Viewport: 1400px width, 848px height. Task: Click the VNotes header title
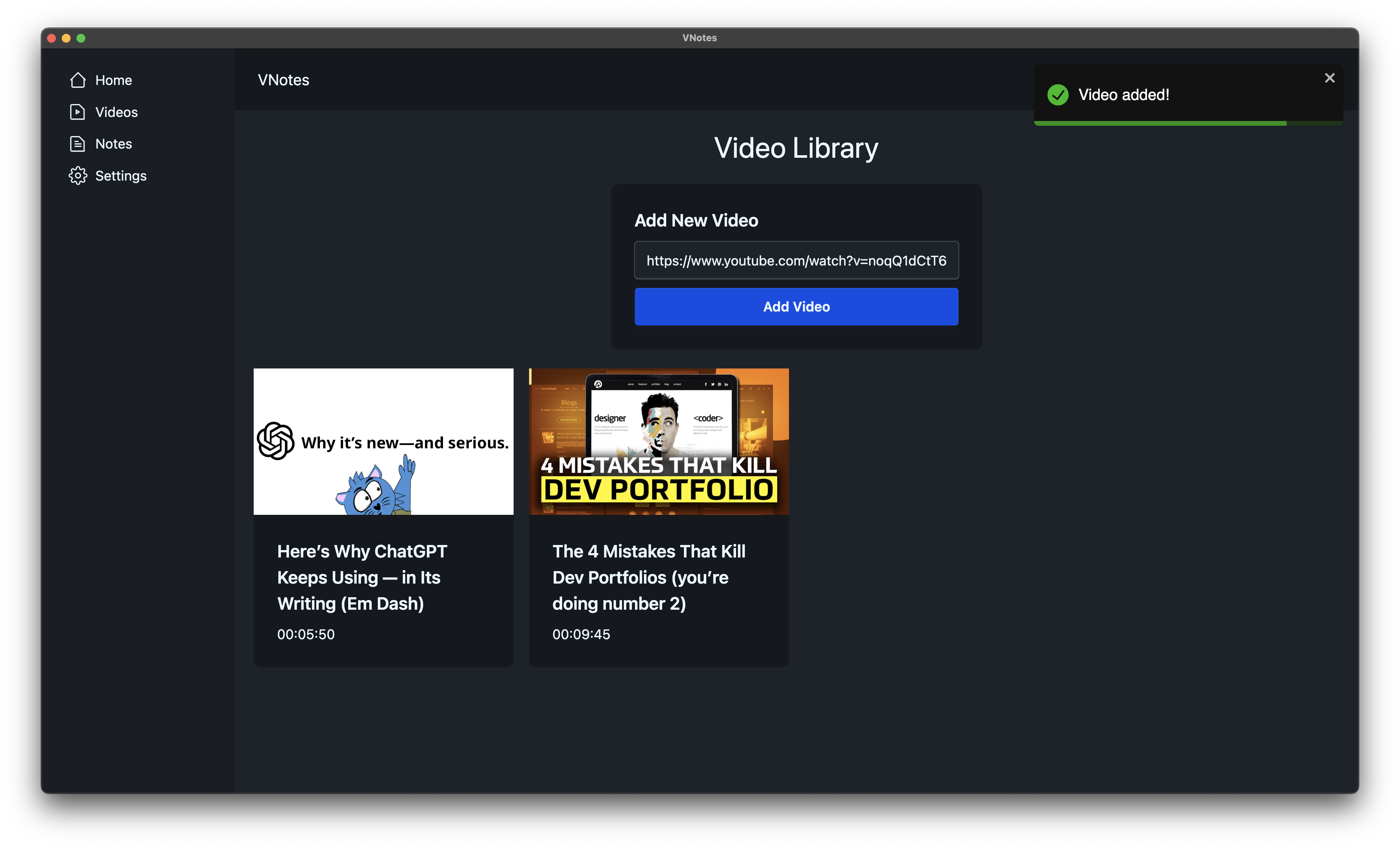[x=283, y=80]
